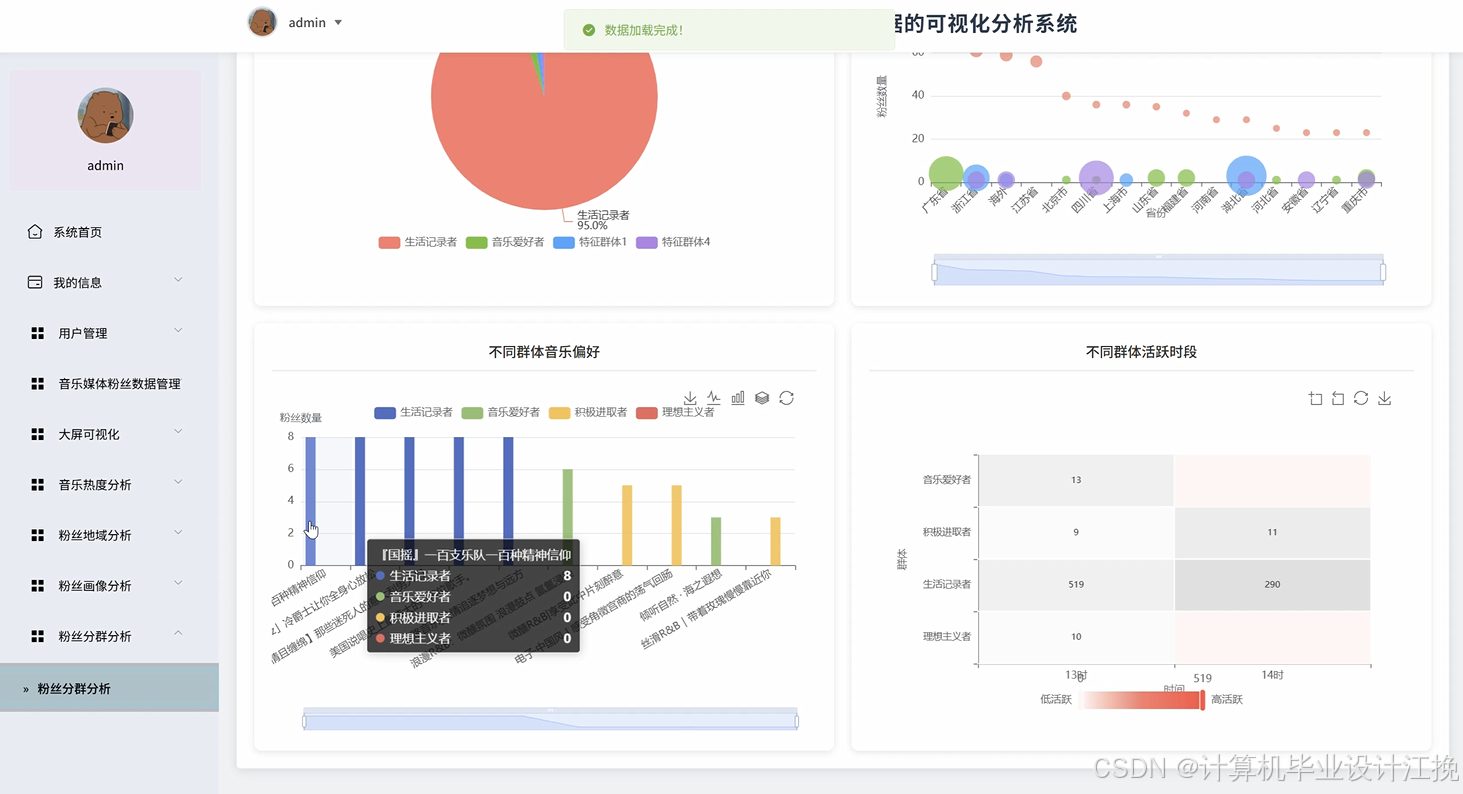Toggle 理想主义者 legend in music preference chart

pos(675,412)
